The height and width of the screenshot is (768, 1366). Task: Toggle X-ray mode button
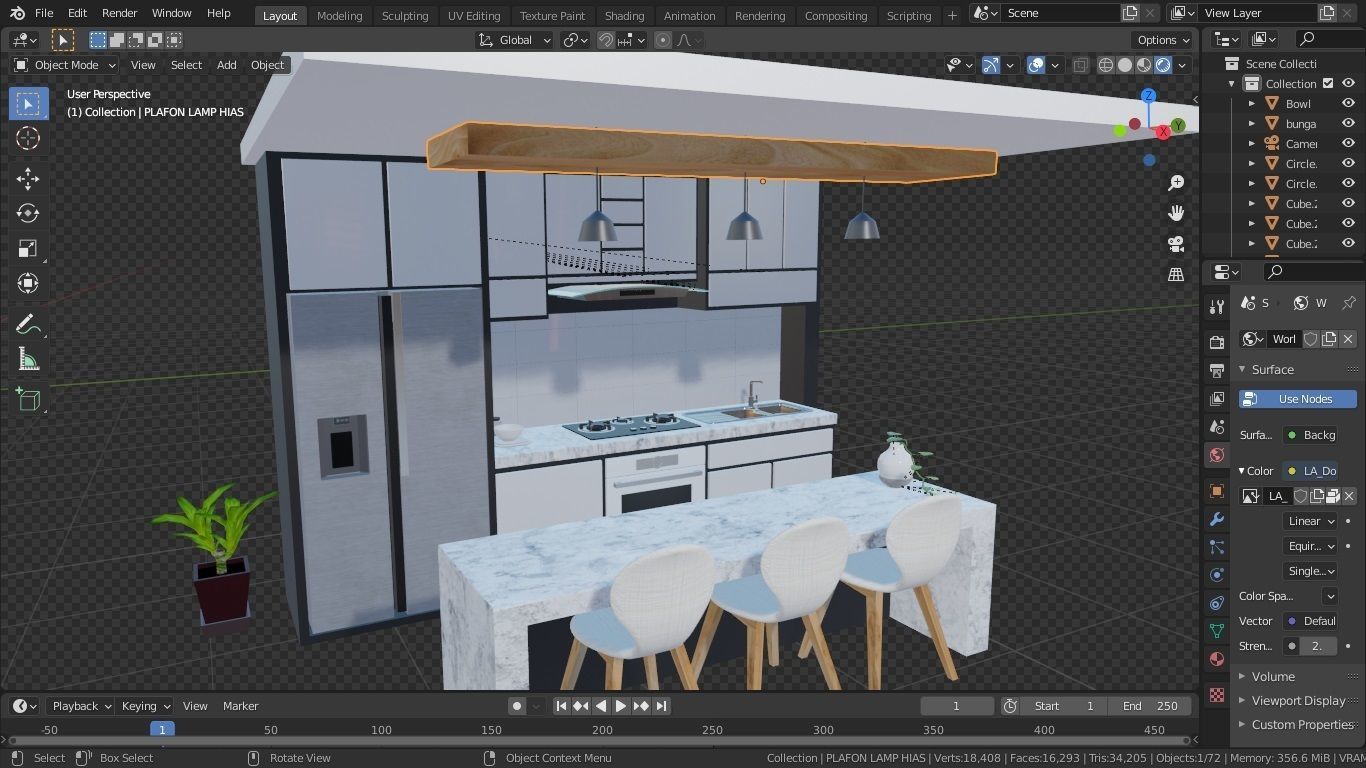tap(1080, 65)
